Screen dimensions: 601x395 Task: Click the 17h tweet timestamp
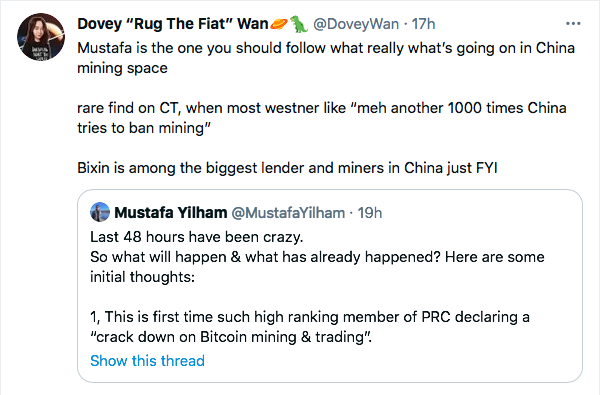[x=424, y=24]
